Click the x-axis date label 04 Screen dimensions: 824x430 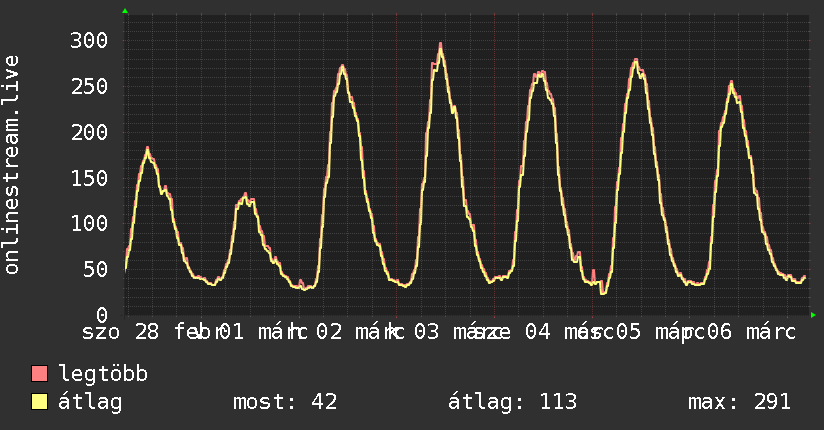538,332
